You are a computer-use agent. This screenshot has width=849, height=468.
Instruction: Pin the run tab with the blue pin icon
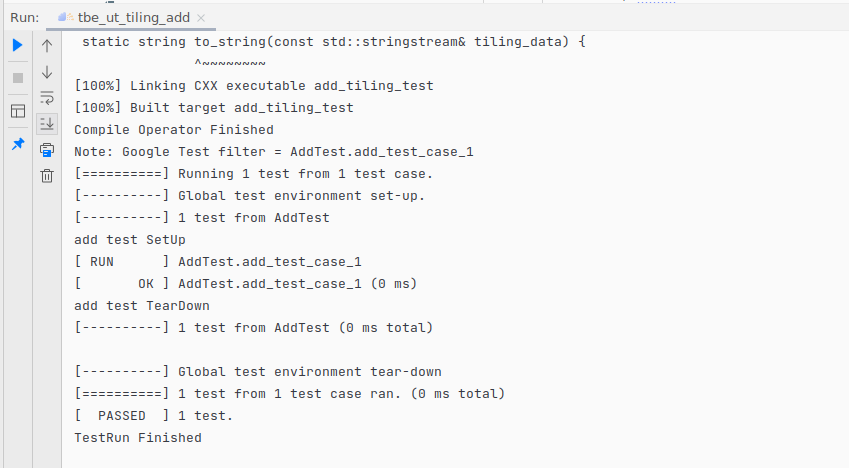click(18, 144)
